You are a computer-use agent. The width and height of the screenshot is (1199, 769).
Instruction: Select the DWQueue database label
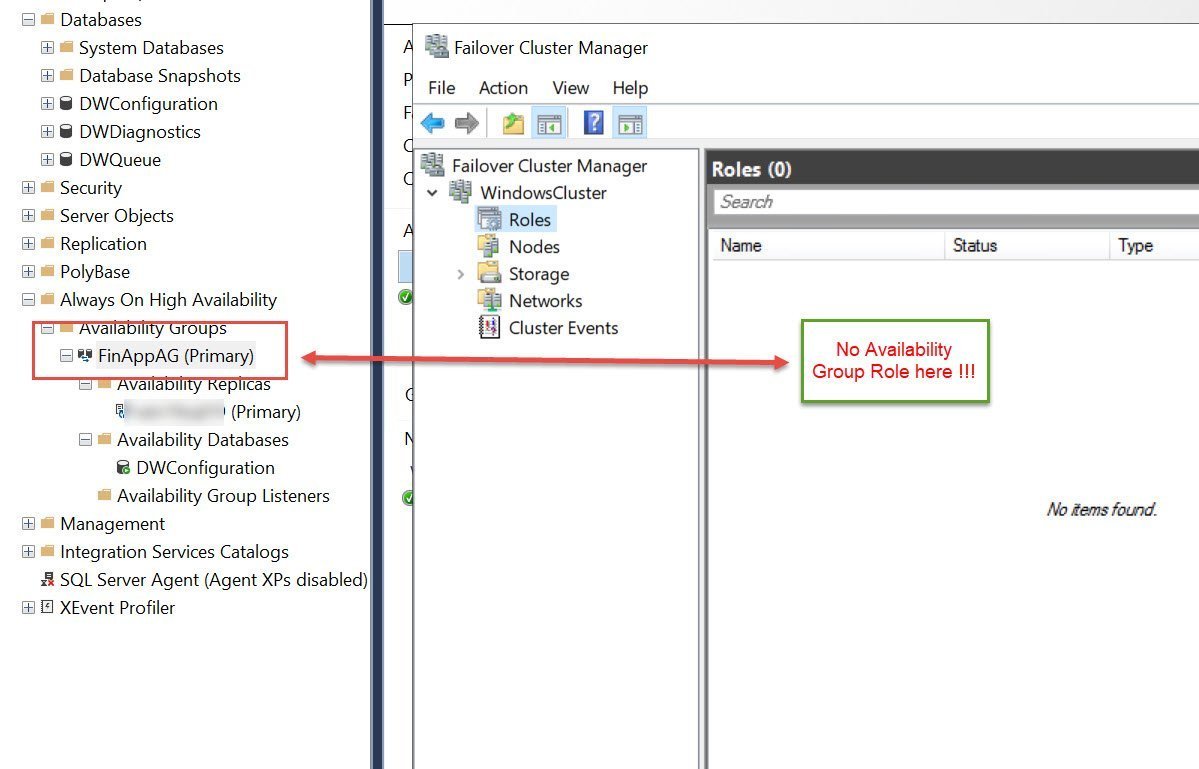coord(120,160)
